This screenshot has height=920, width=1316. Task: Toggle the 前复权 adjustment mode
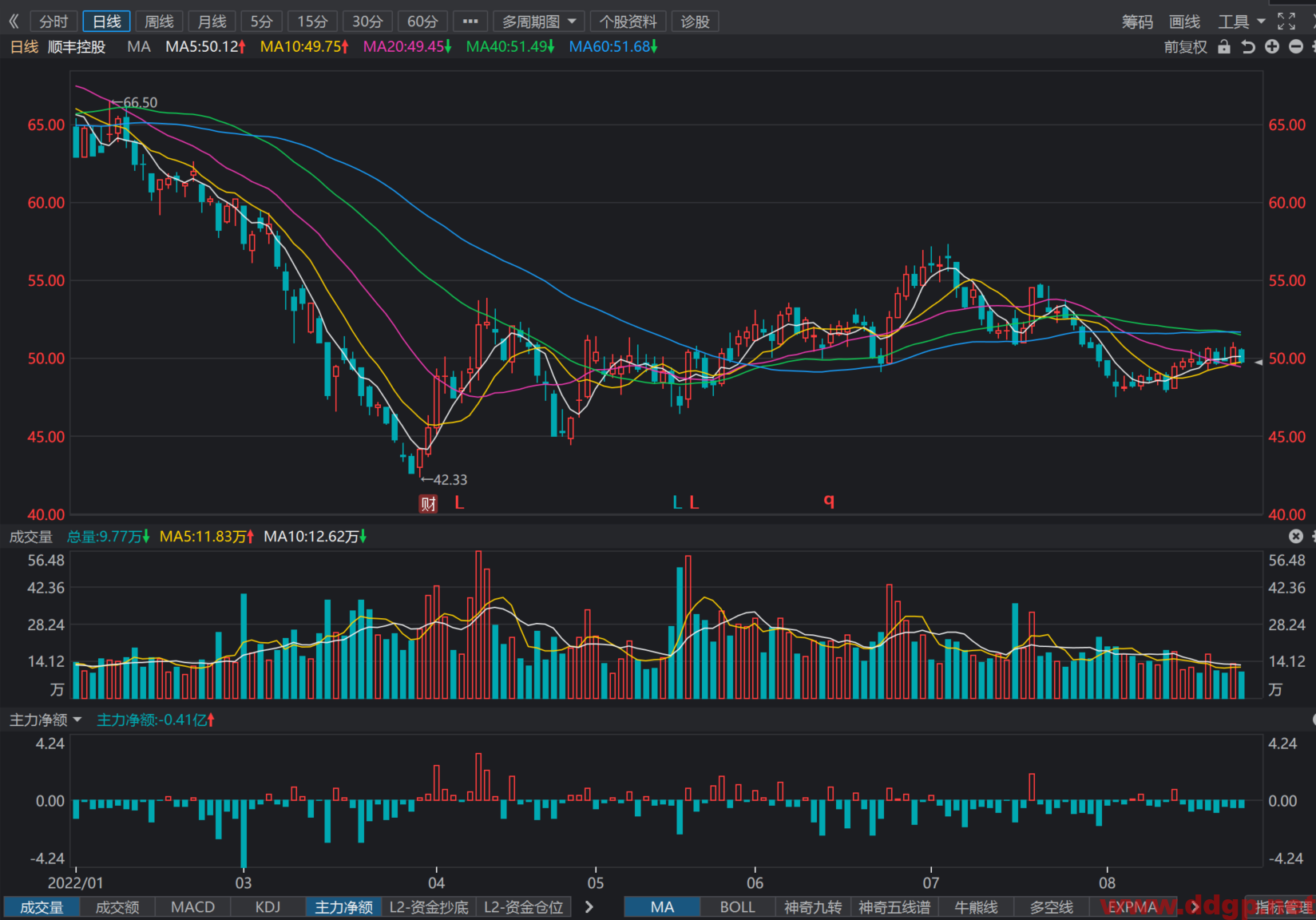1185,47
